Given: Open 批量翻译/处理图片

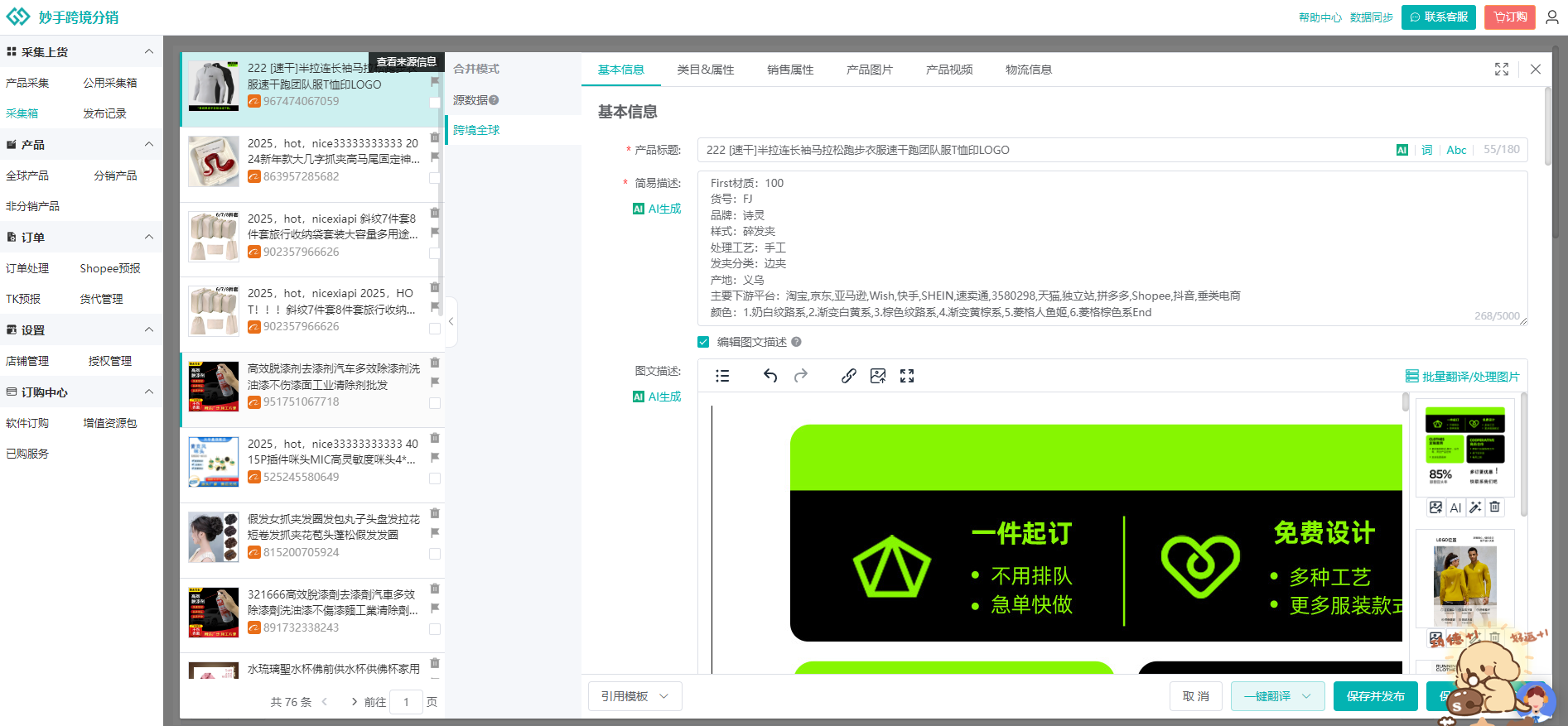Looking at the screenshot, I should click(x=1463, y=377).
